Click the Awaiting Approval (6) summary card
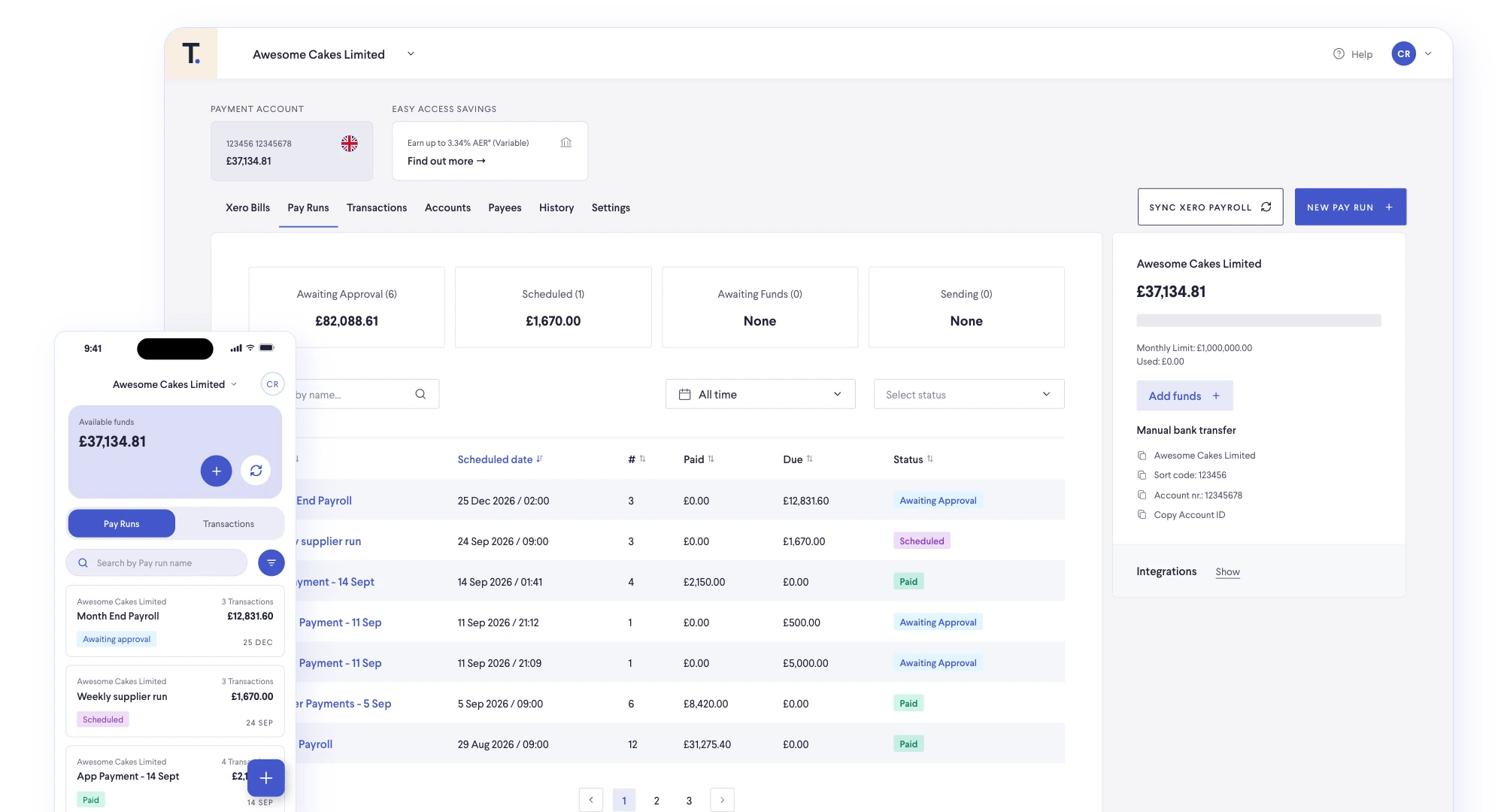Screen dimensions: 1504x812 pos(347,307)
